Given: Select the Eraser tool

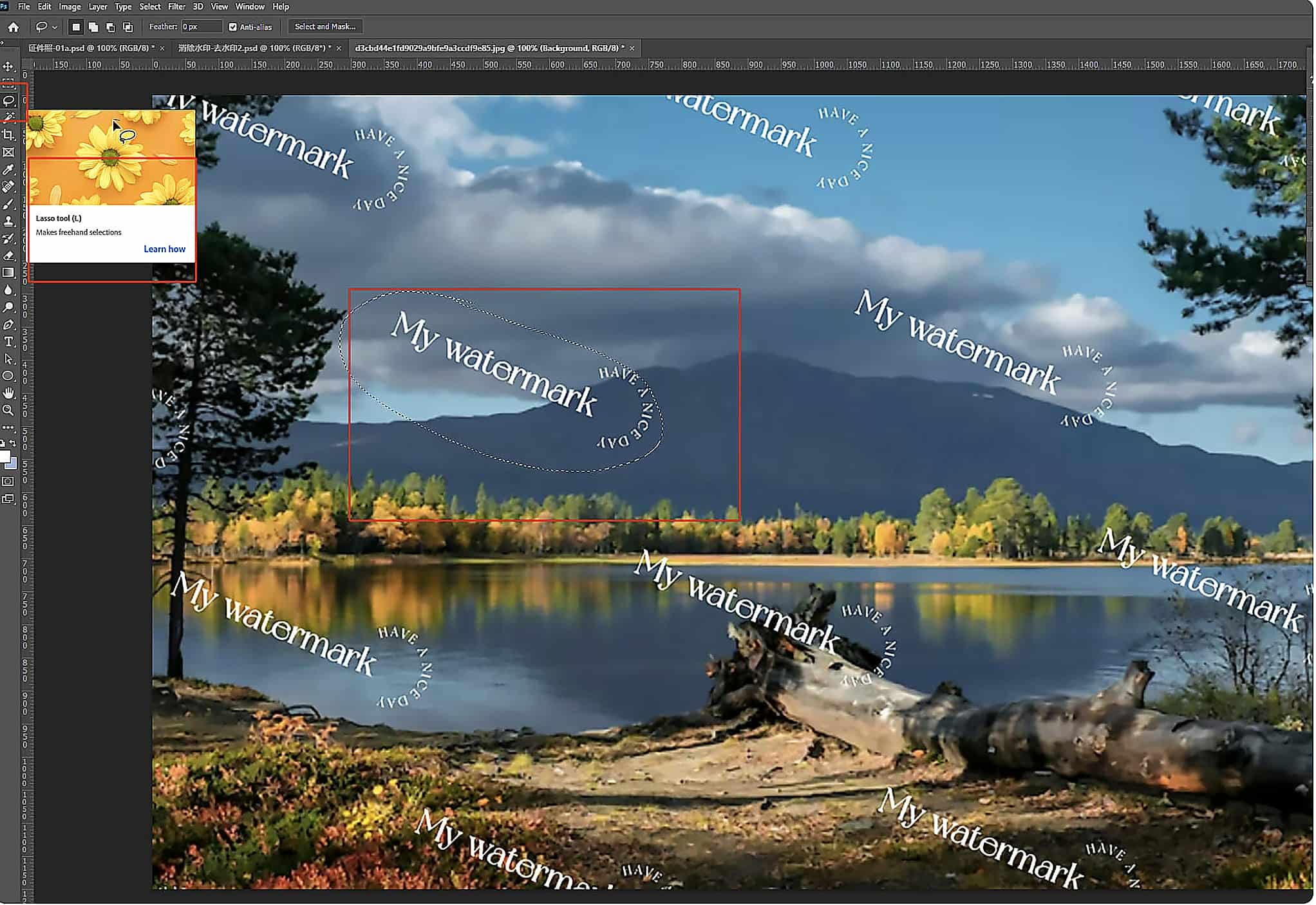Looking at the screenshot, I should pyautogui.click(x=8, y=256).
